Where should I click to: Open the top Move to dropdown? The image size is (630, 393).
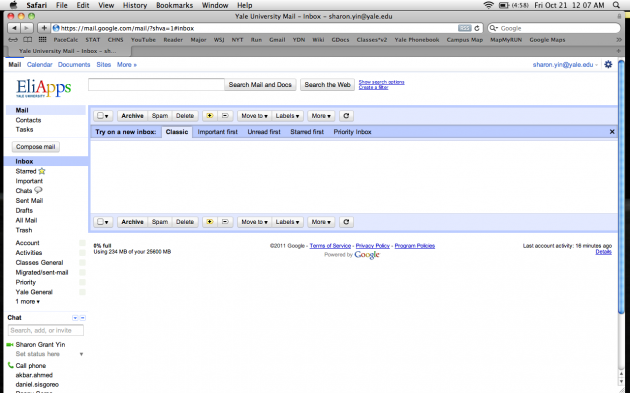[x=254, y=116]
